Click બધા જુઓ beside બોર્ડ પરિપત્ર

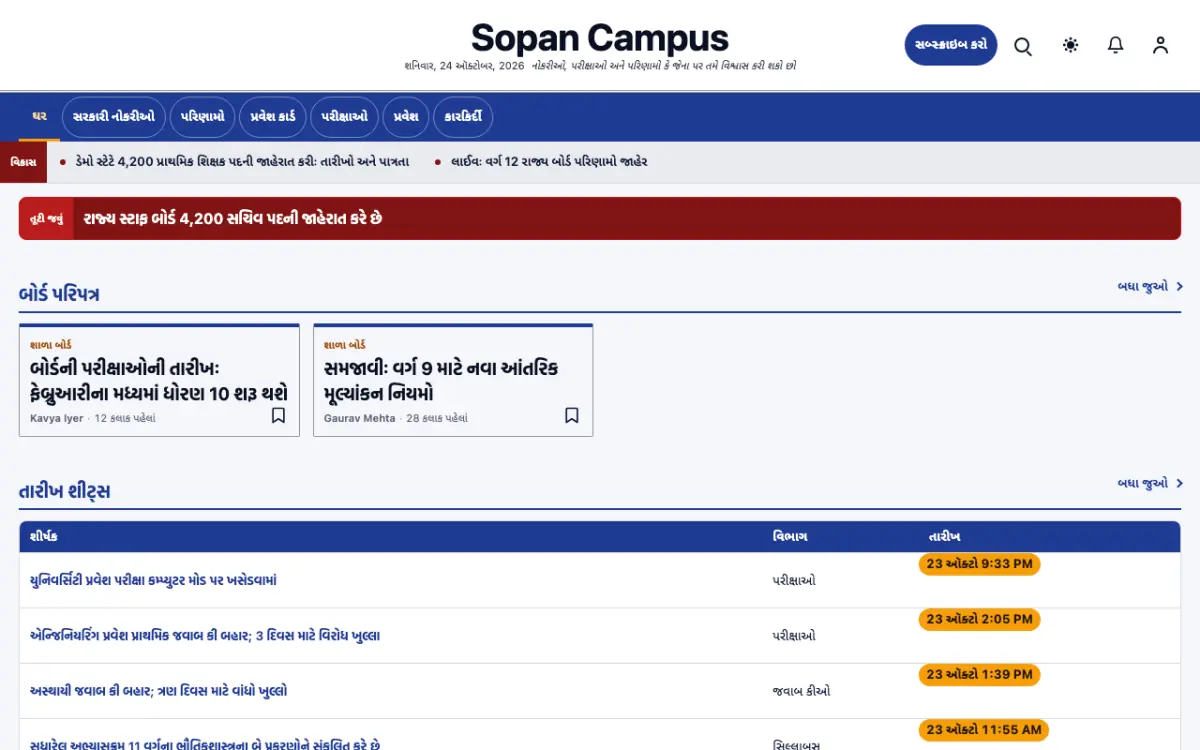coord(1150,287)
